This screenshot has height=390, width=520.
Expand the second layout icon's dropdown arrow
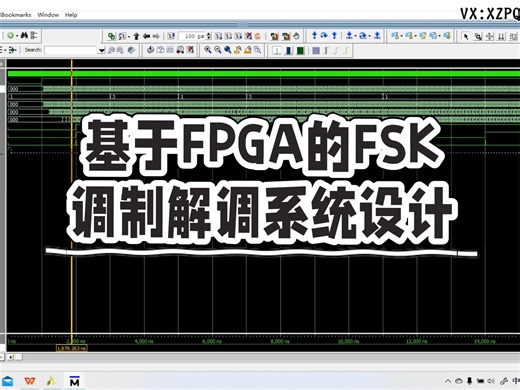[x=416, y=36]
